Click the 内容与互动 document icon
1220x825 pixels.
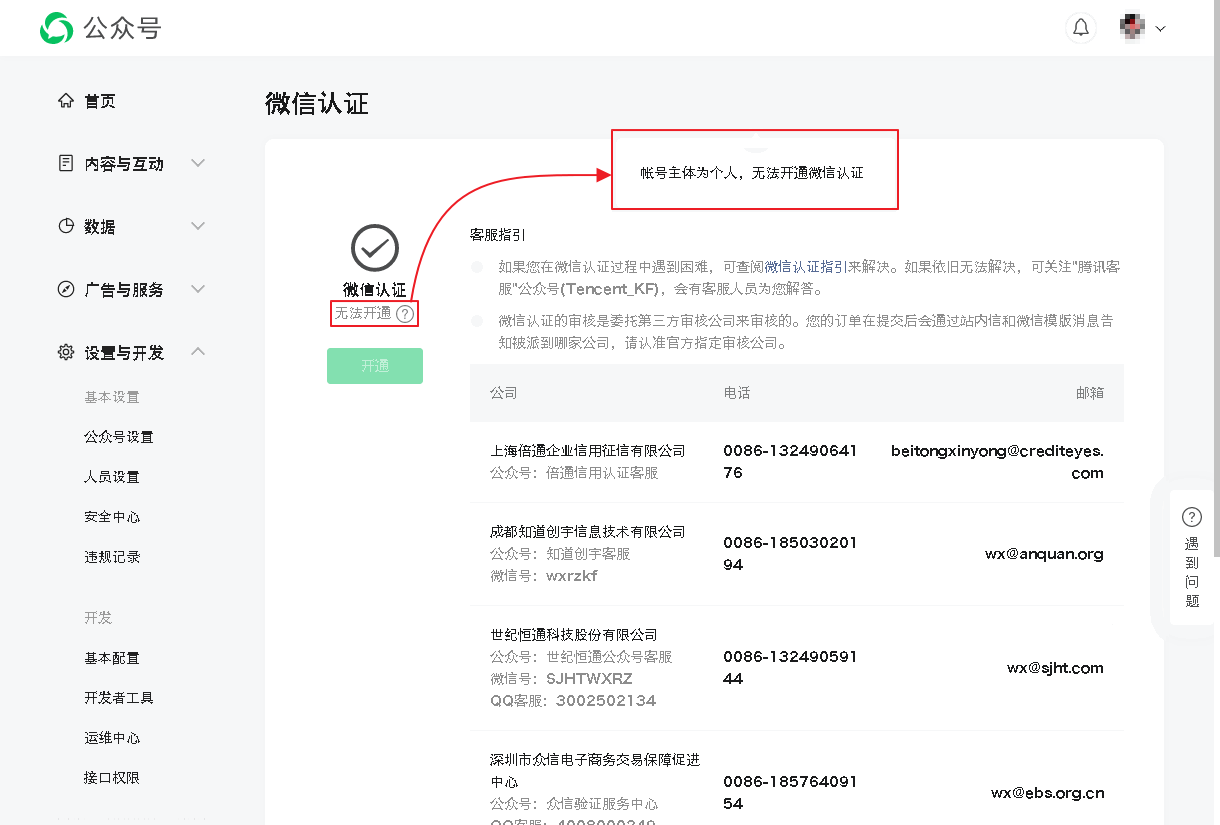coord(66,163)
